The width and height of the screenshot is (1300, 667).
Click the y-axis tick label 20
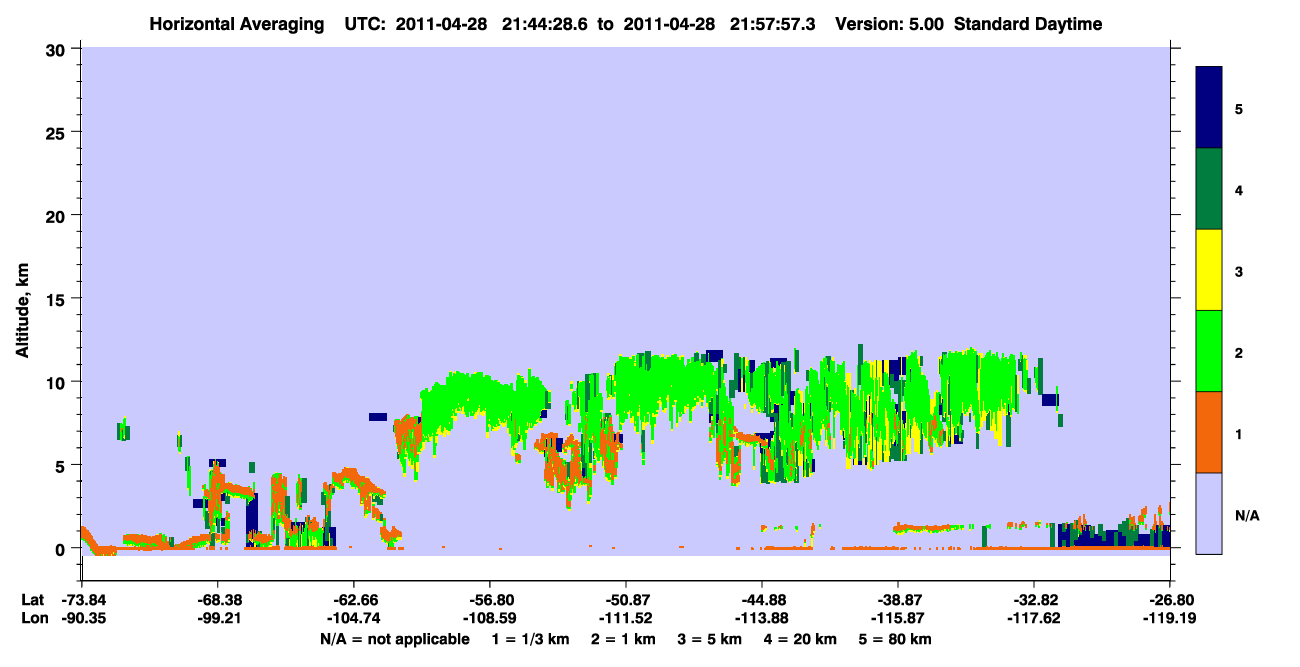(57, 215)
